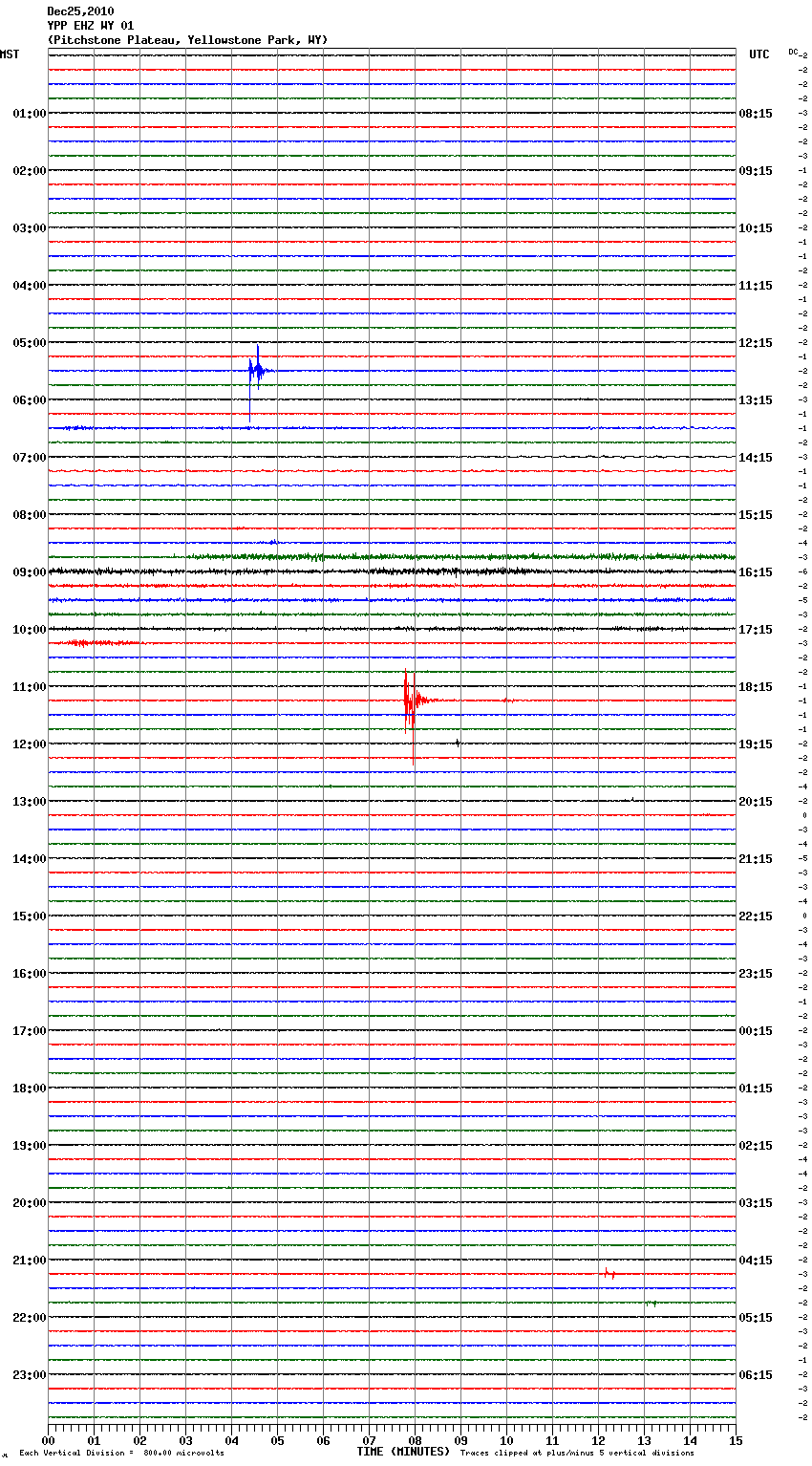Select the 15:00 MST hour label
This screenshot has width=812, height=1466.
(30, 916)
